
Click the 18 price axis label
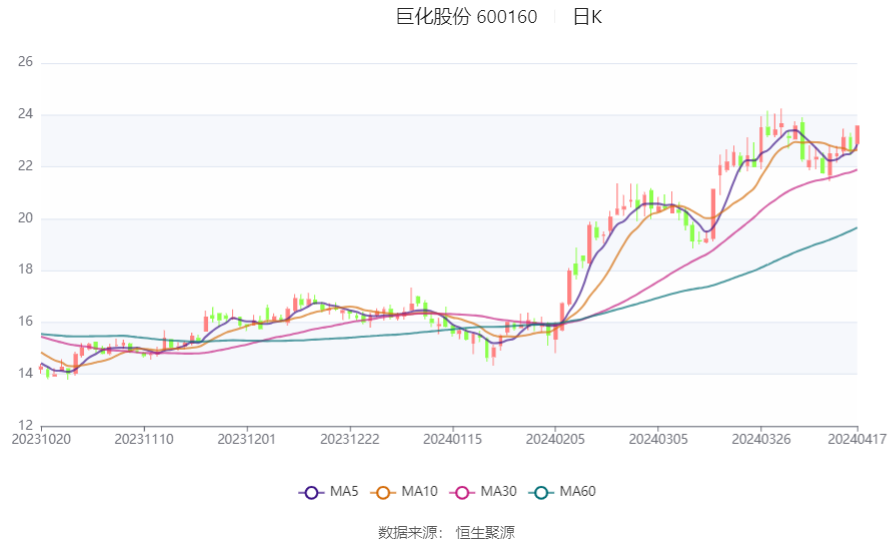[25, 270]
